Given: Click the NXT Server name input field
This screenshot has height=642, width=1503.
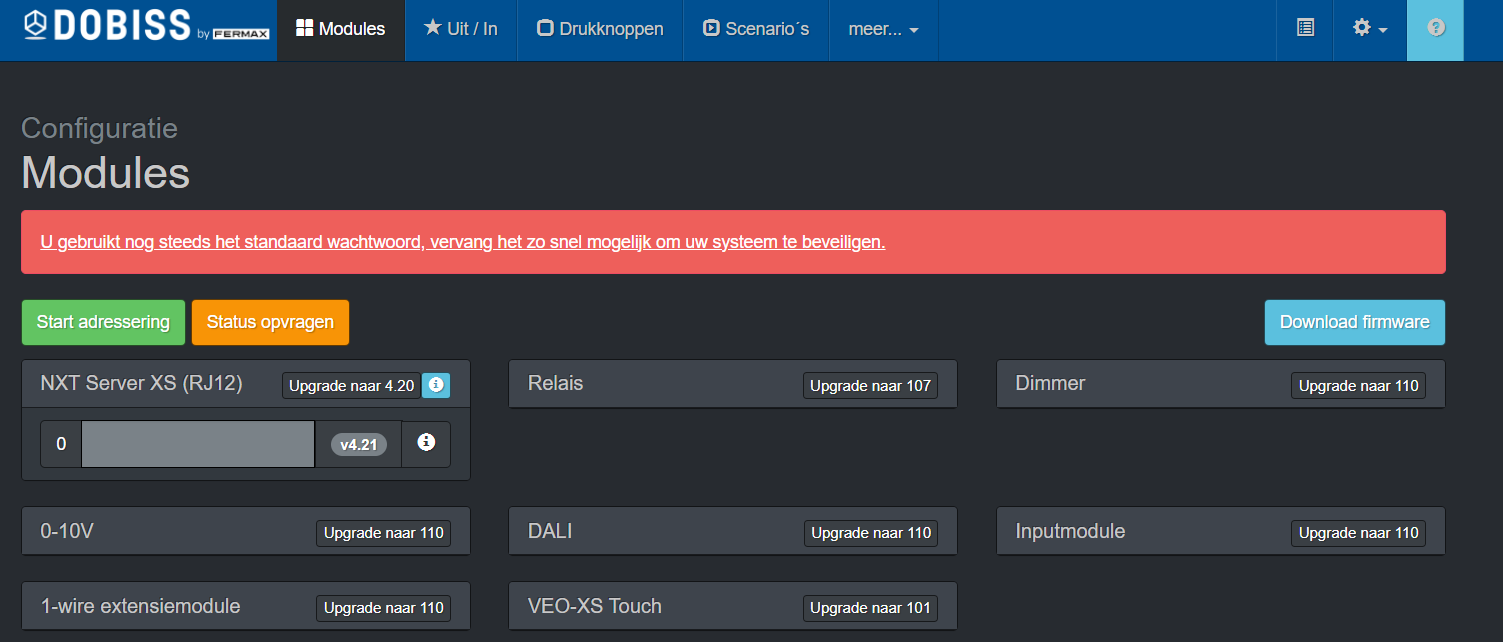Looking at the screenshot, I should [x=198, y=444].
